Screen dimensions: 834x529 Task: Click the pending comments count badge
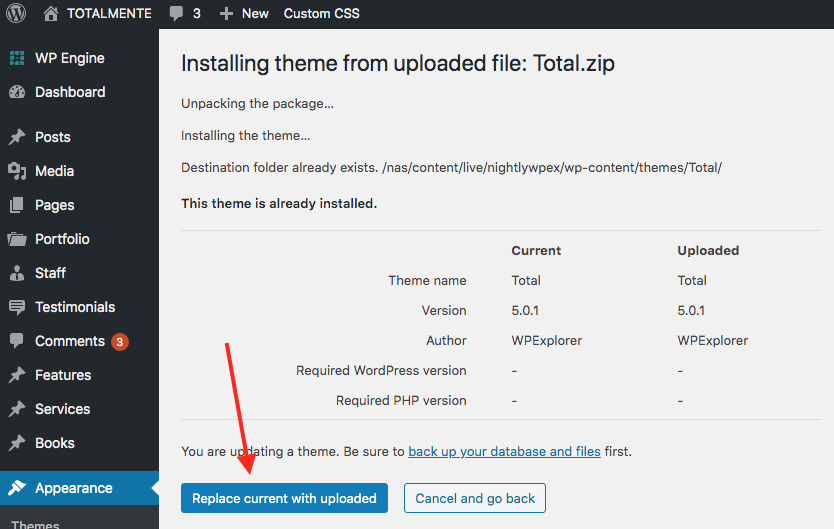pyautogui.click(x=120, y=342)
